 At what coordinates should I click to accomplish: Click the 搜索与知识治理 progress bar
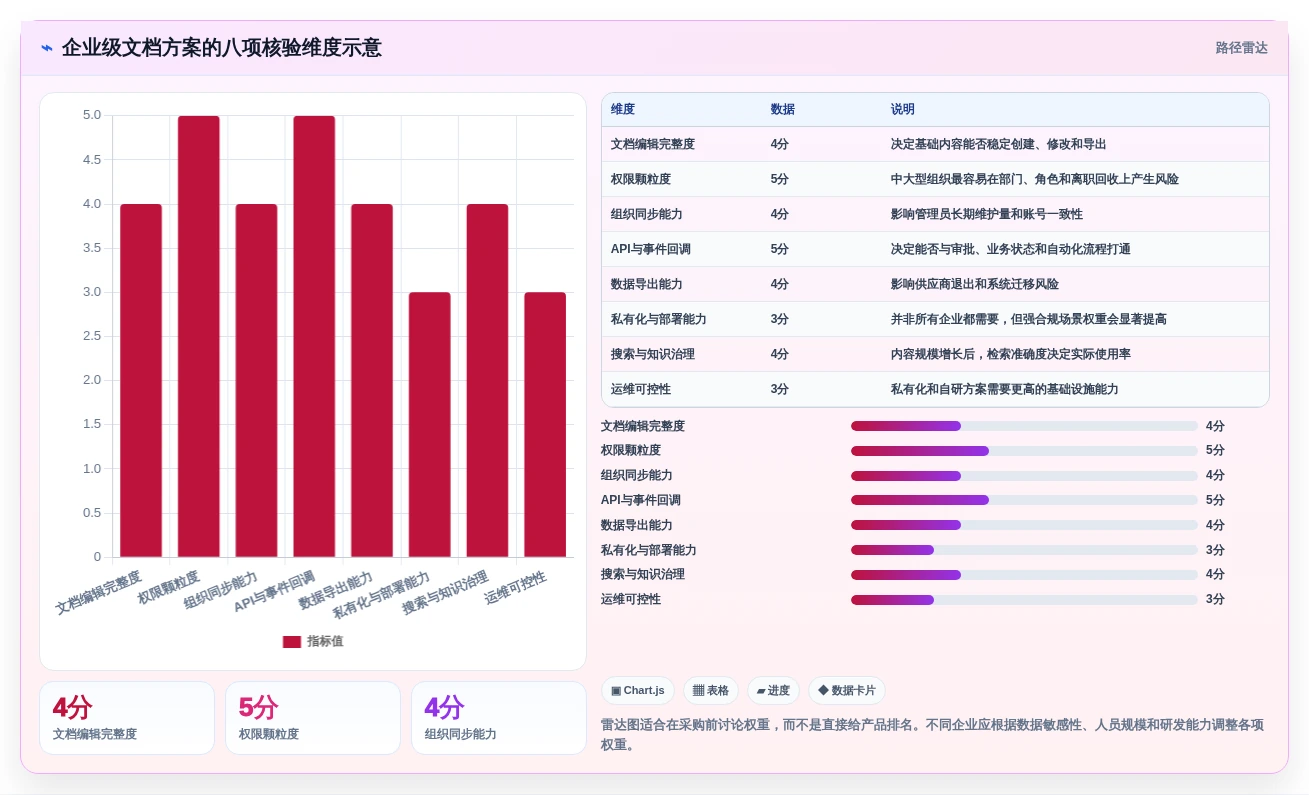click(1024, 575)
